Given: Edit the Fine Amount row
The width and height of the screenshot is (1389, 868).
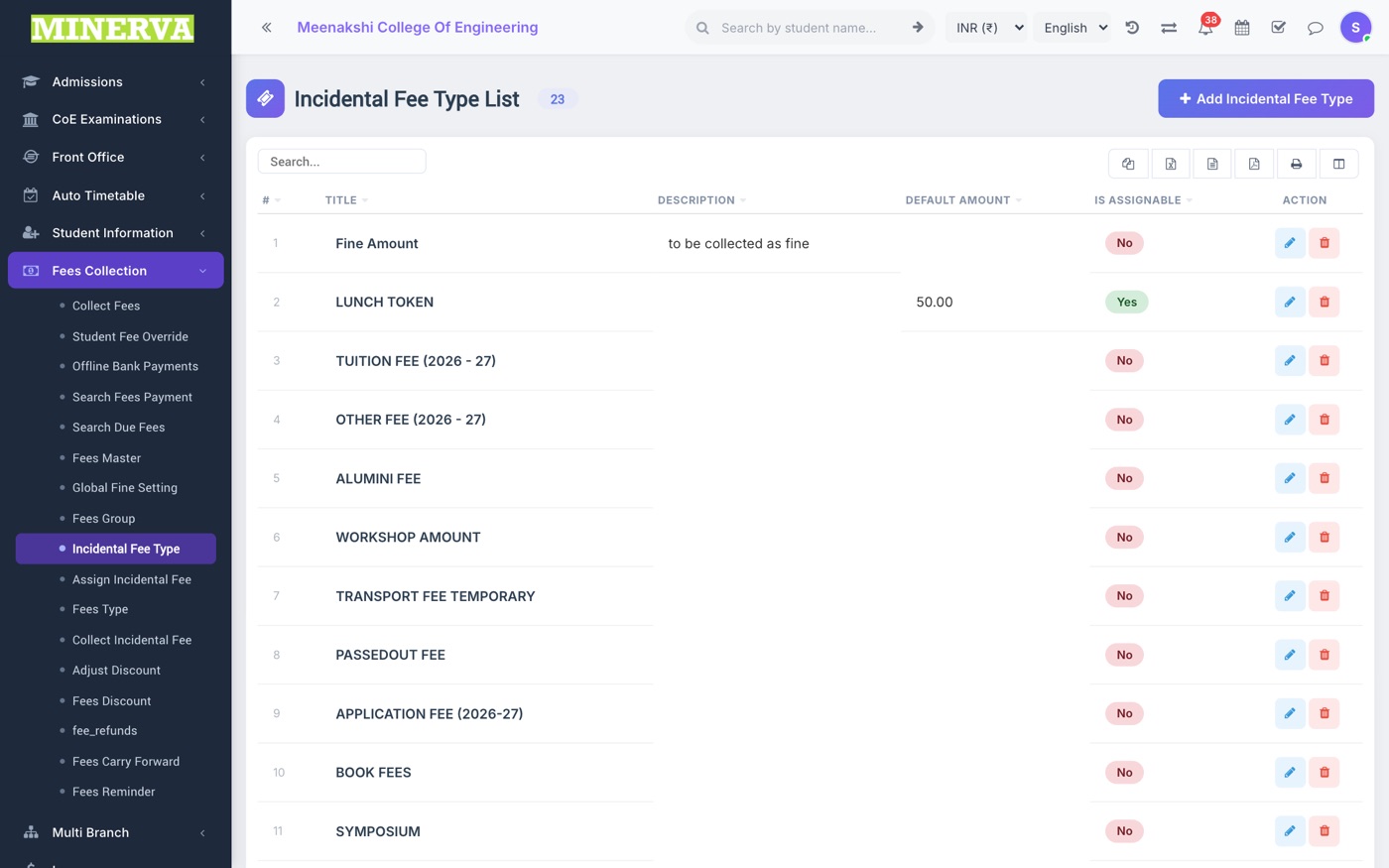Looking at the screenshot, I should pos(1290,243).
